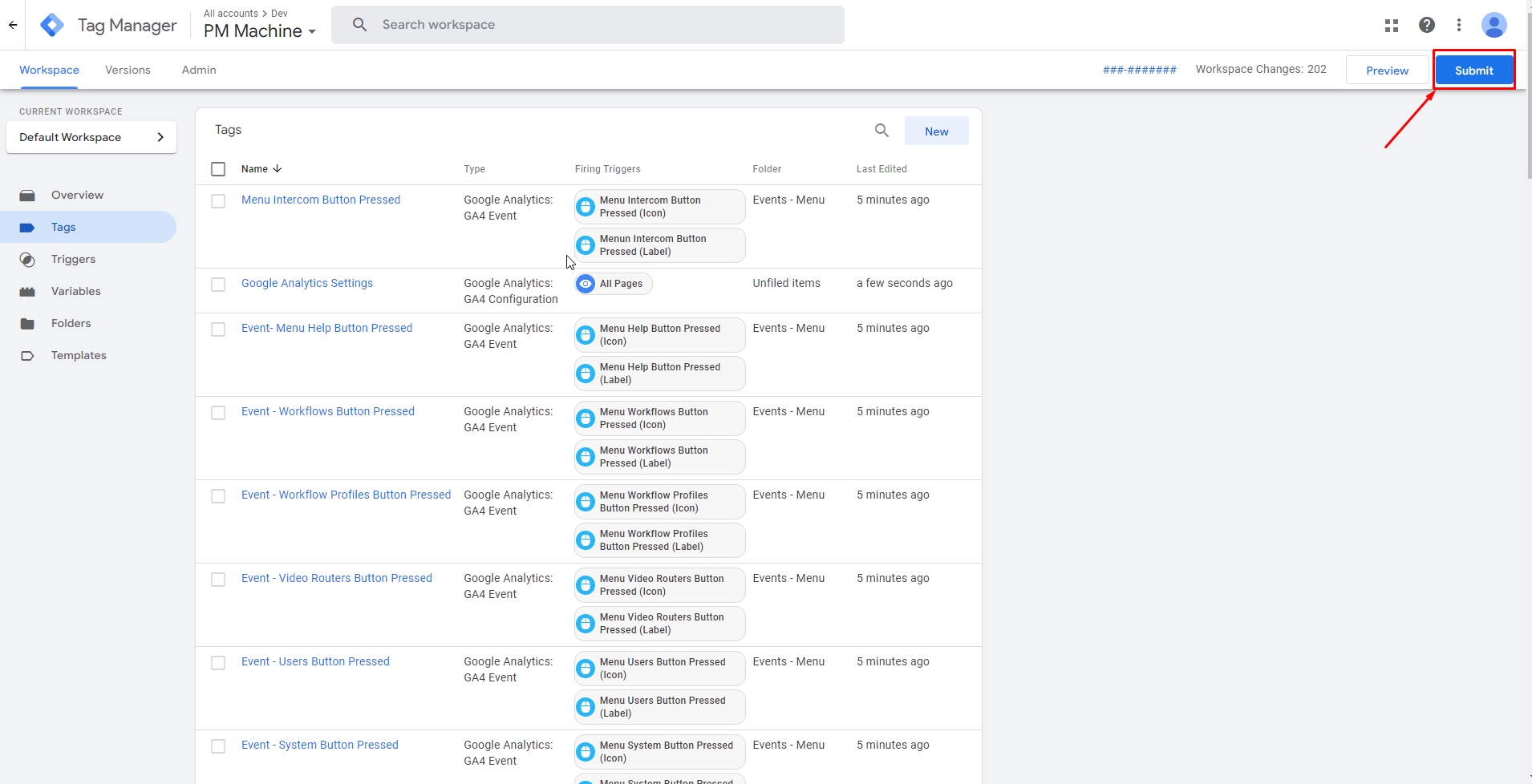This screenshot has height=784, width=1532.
Task: Expand the Default Workspace selector
Action: [91, 137]
